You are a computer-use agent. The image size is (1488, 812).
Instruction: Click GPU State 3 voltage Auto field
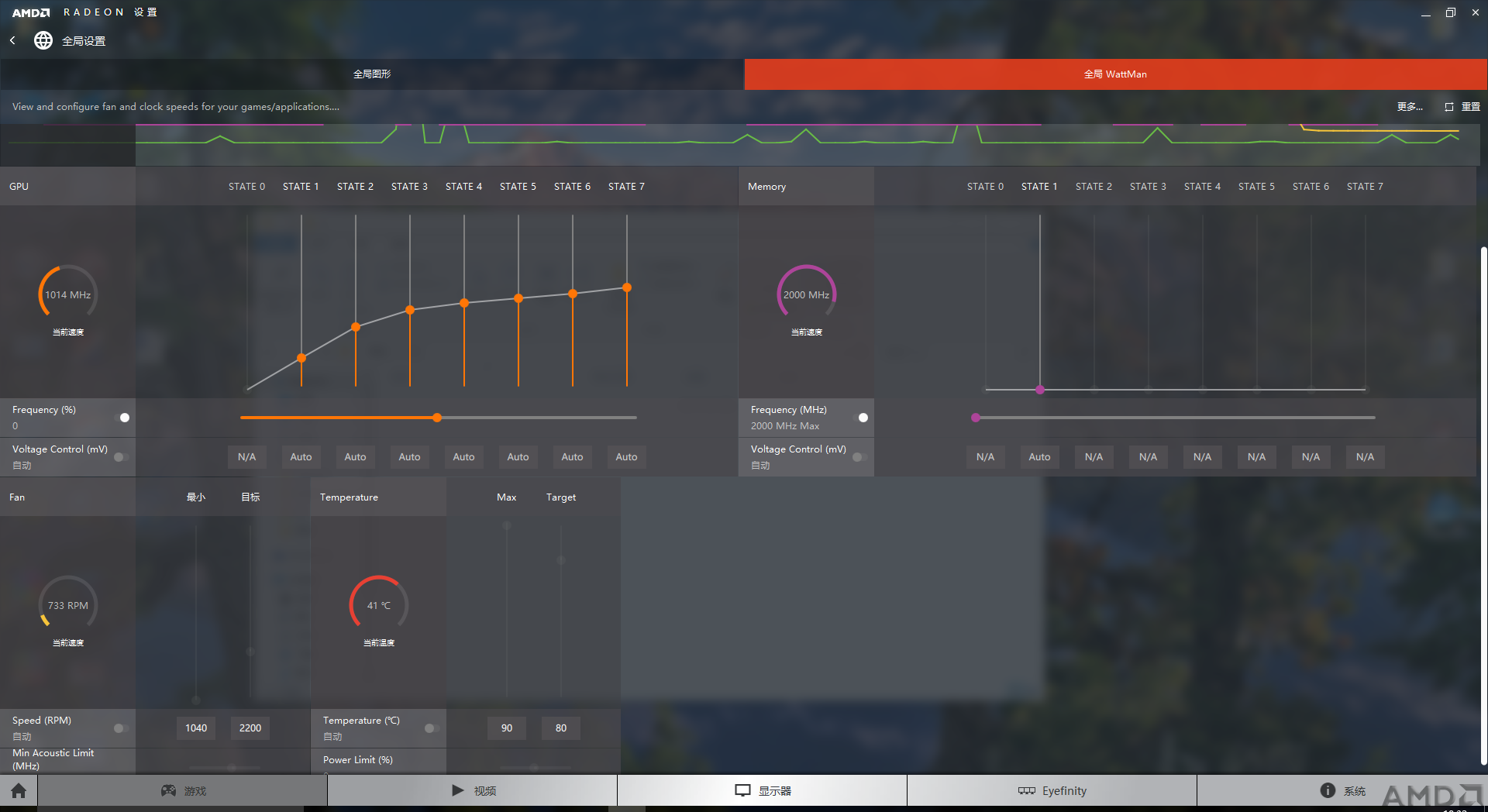coord(409,457)
